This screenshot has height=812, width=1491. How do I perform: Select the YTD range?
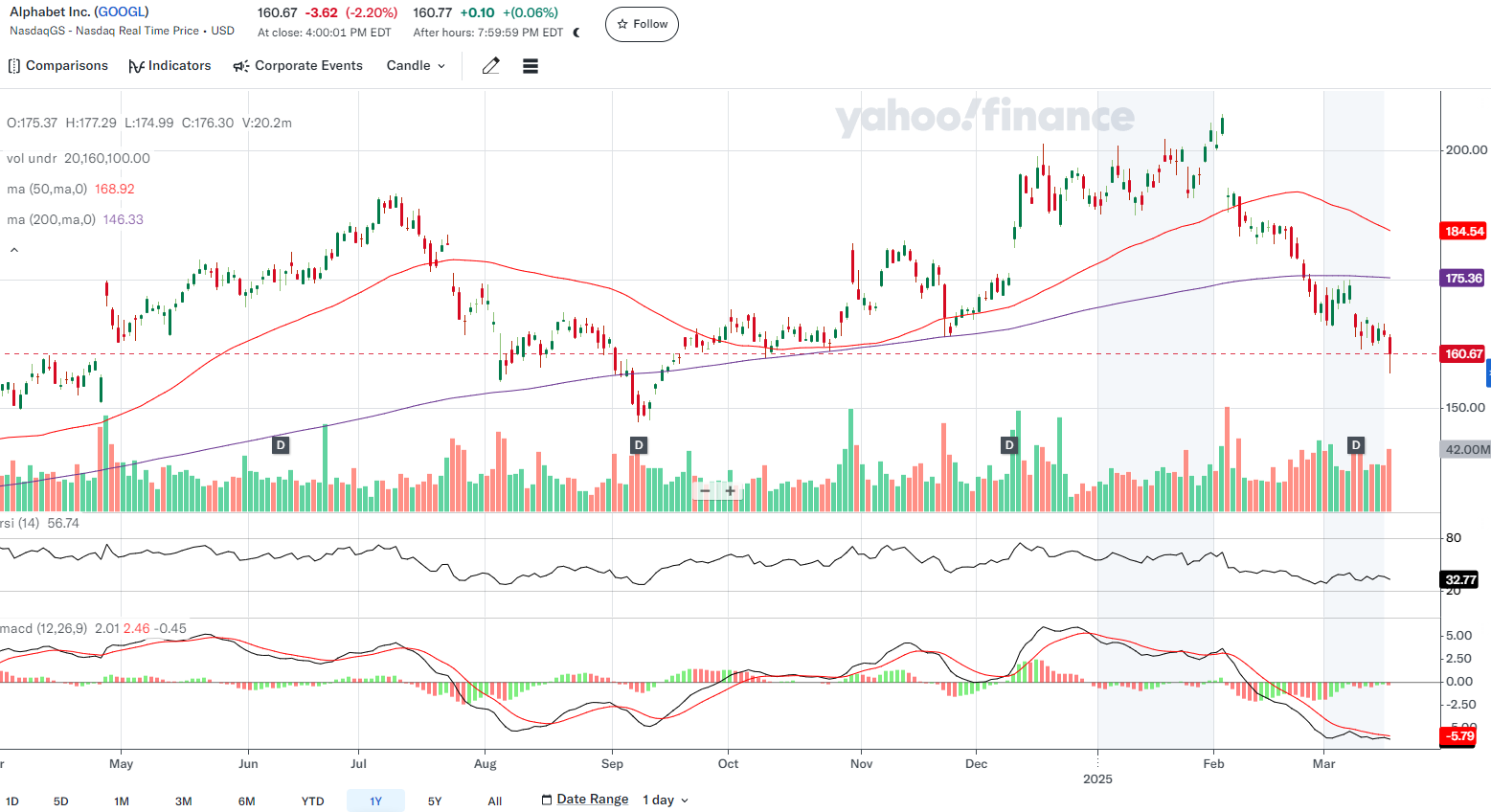click(313, 801)
